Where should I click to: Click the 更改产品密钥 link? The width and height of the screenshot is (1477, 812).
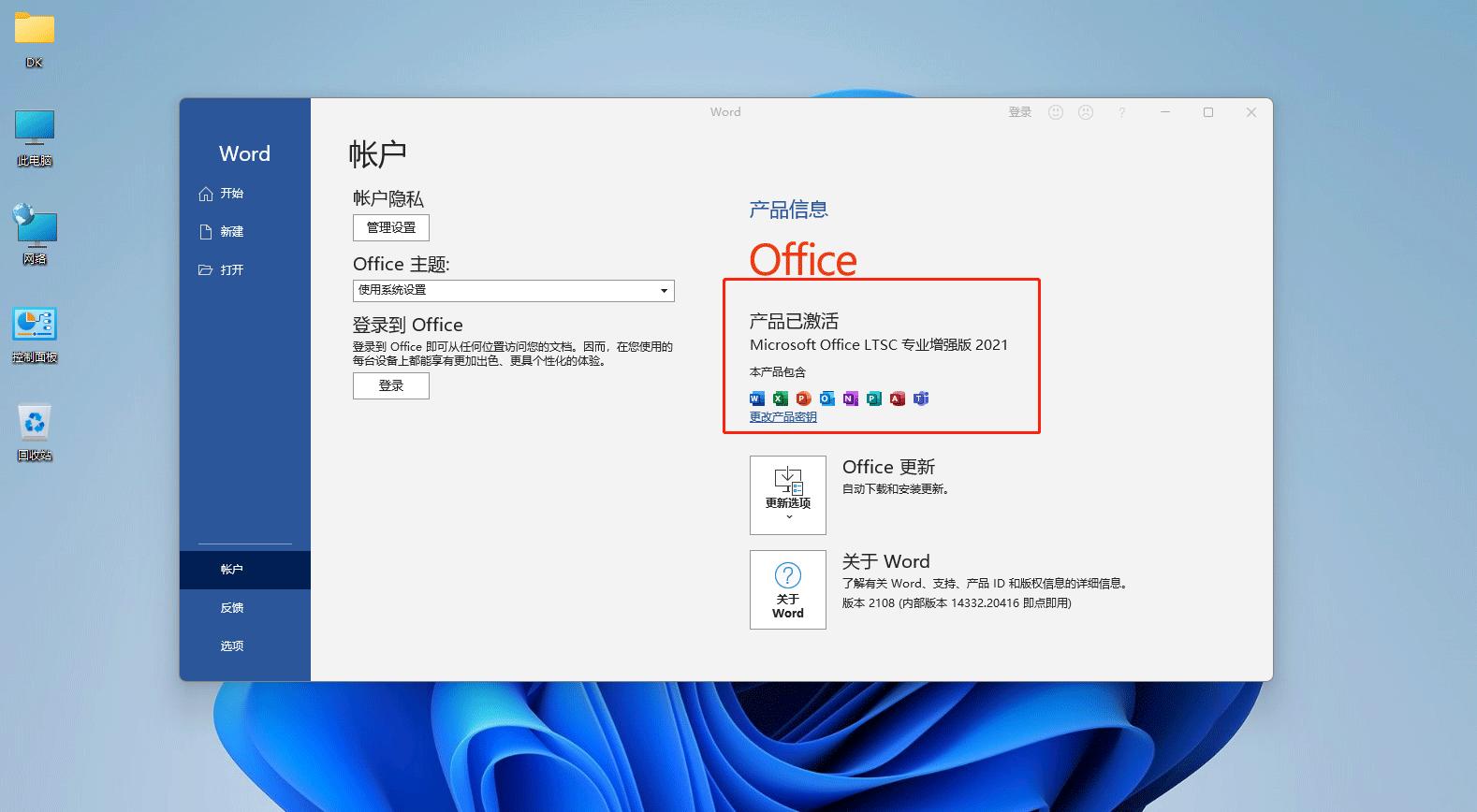click(783, 417)
